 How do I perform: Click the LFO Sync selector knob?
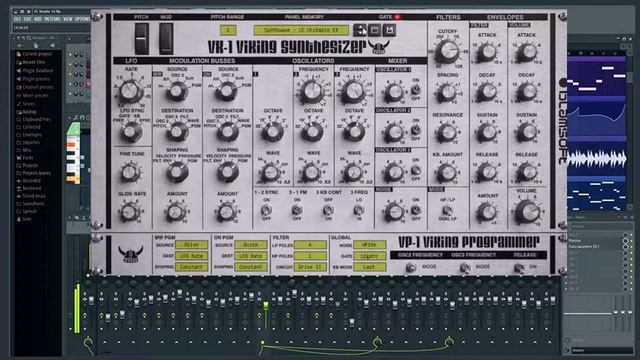[x=131, y=132]
